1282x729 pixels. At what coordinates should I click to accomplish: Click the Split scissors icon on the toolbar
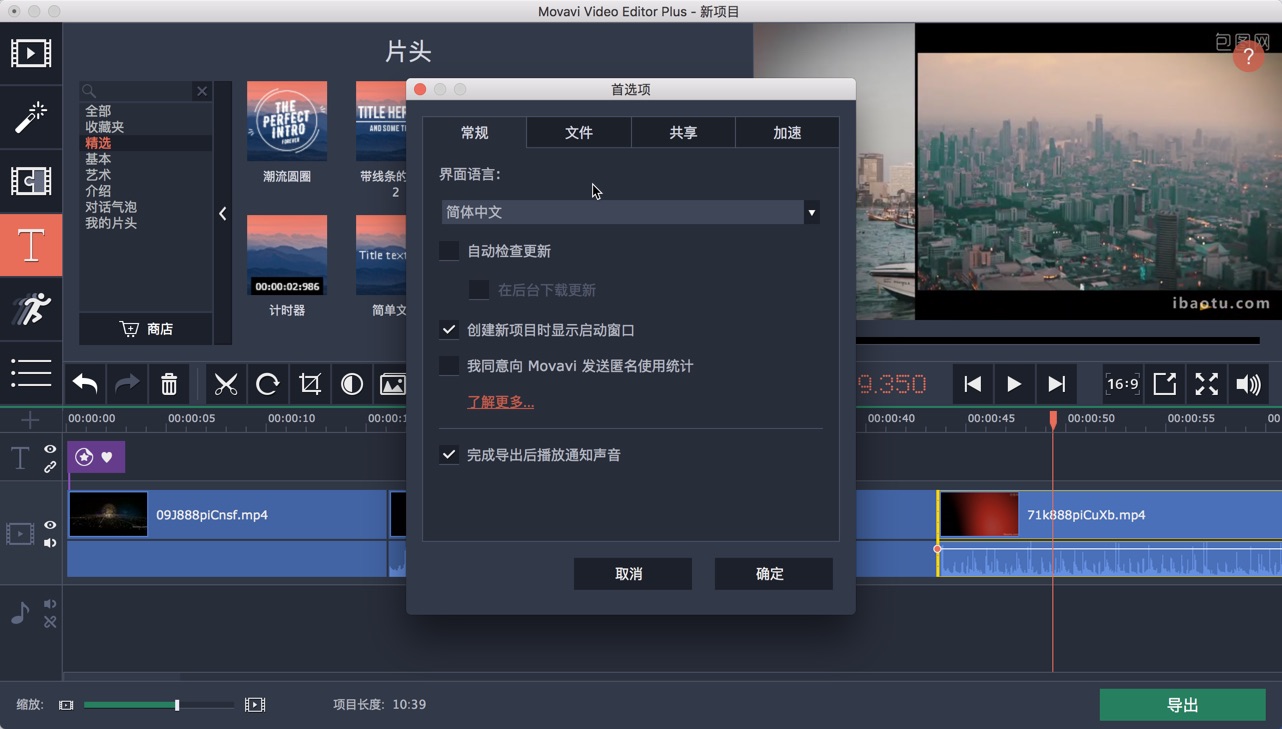[225, 383]
